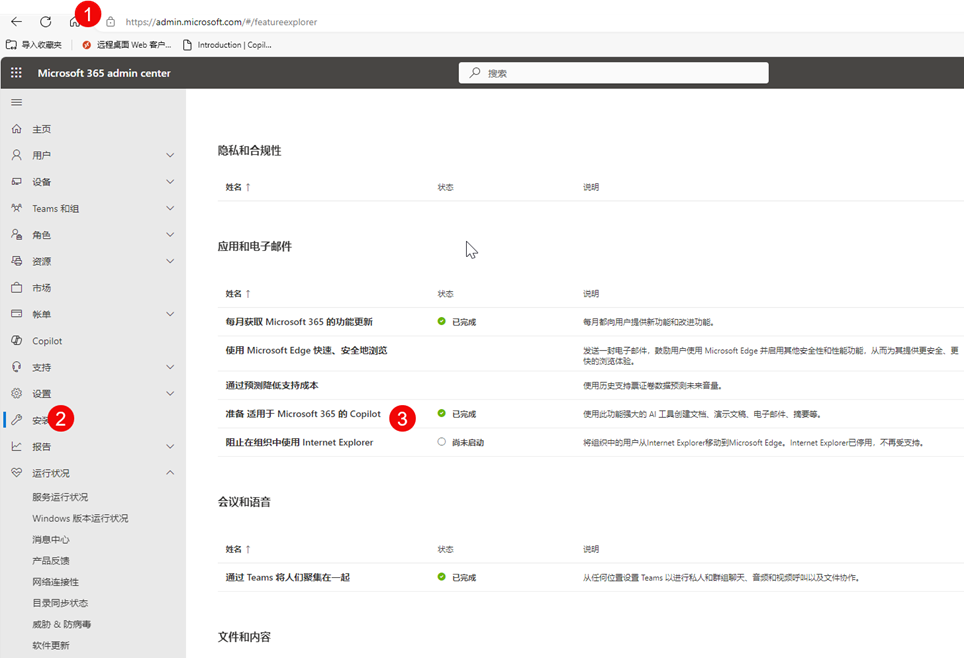Click the chart icon beside 报告

point(17,446)
